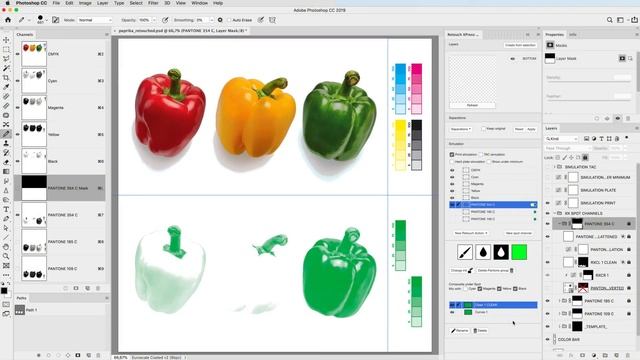
Task: Toggle Keep original checkbox
Action: click(483, 129)
